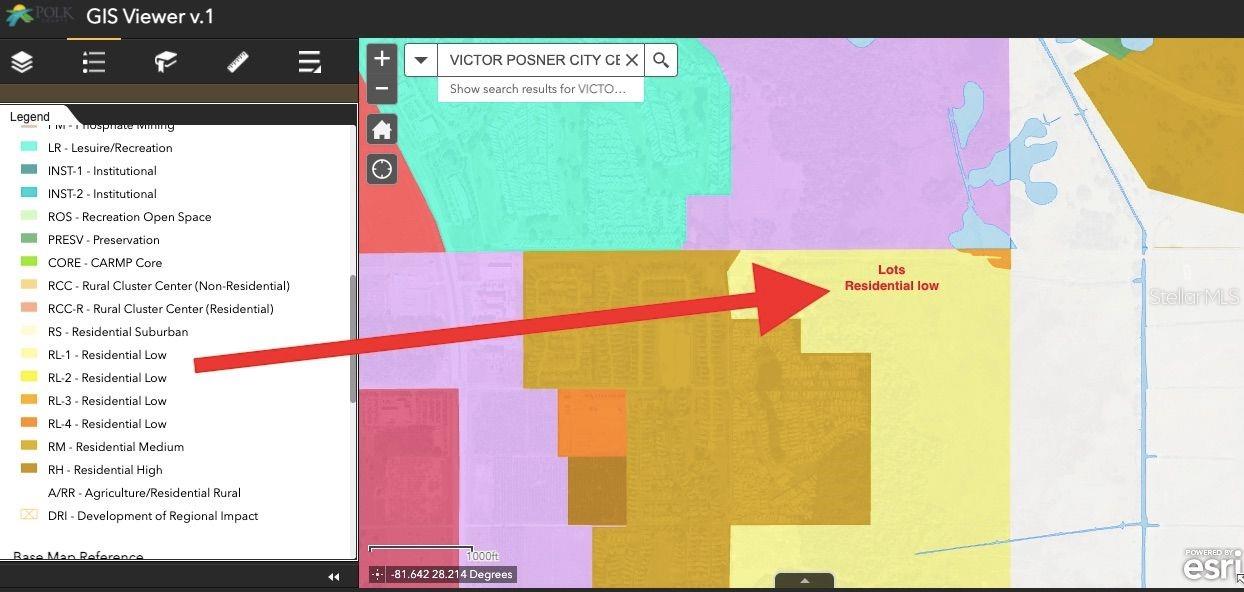
Task: Run search with magnifier icon
Action: pos(660,60)
